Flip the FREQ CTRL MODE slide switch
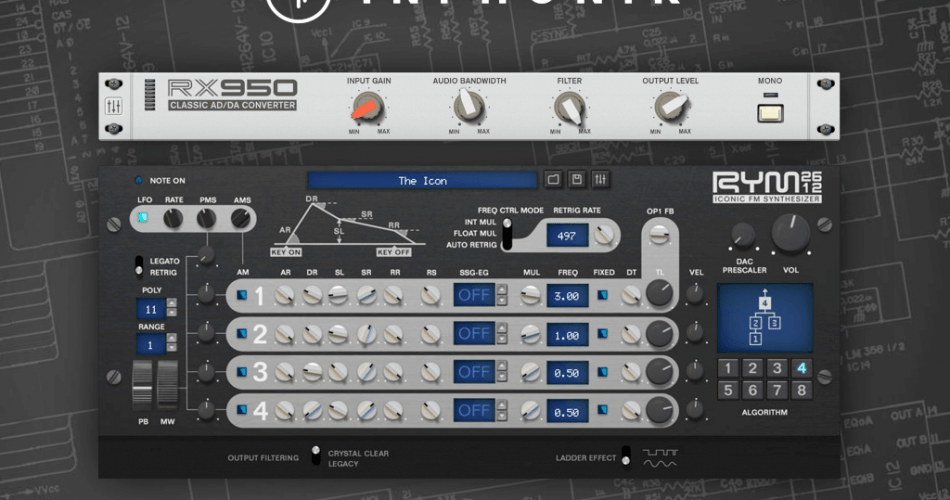The width and height of the screenshot is (950, 500). (507, 234)
